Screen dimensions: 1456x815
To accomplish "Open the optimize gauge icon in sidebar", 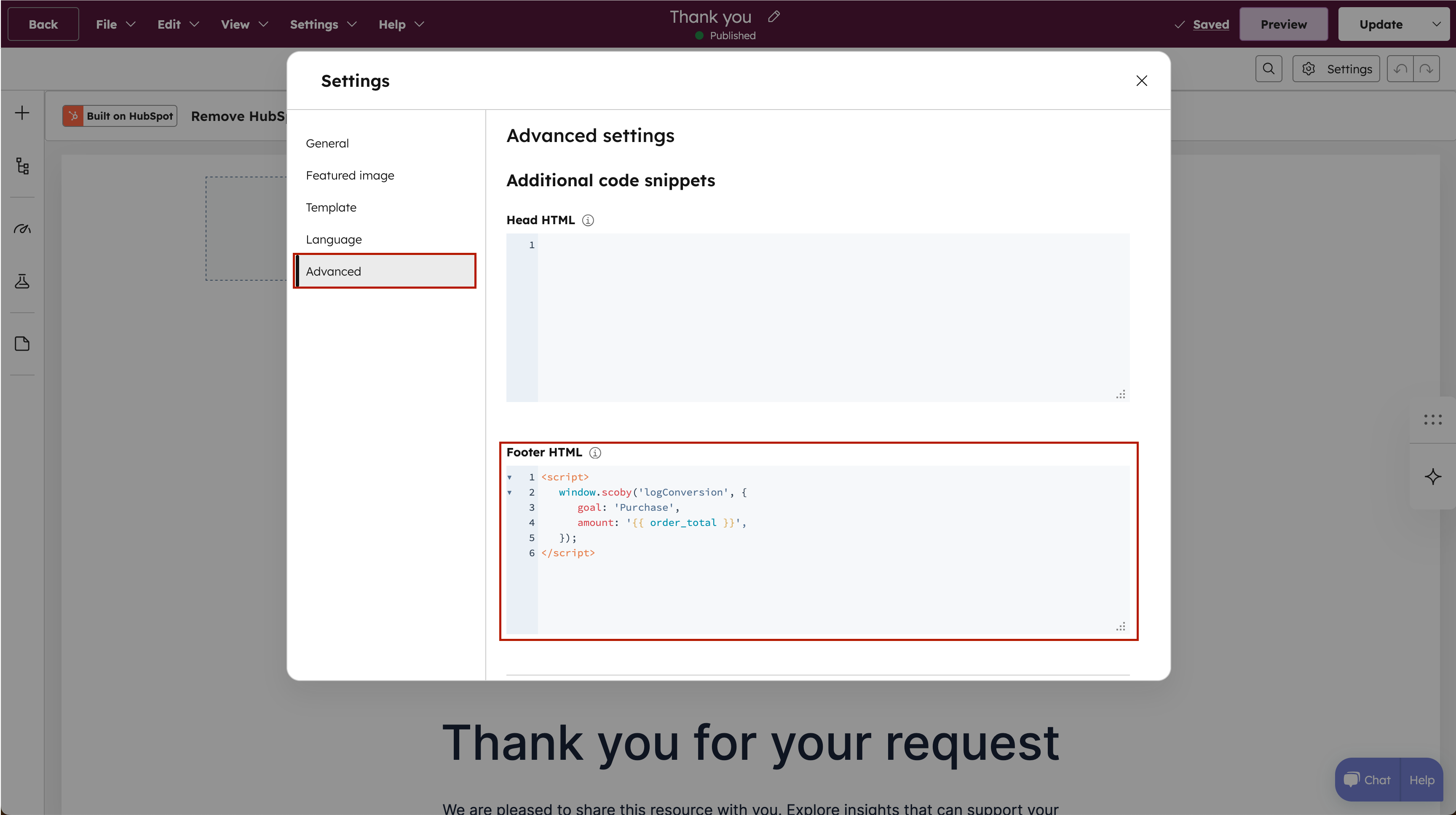I will click(x=22, y=229).
